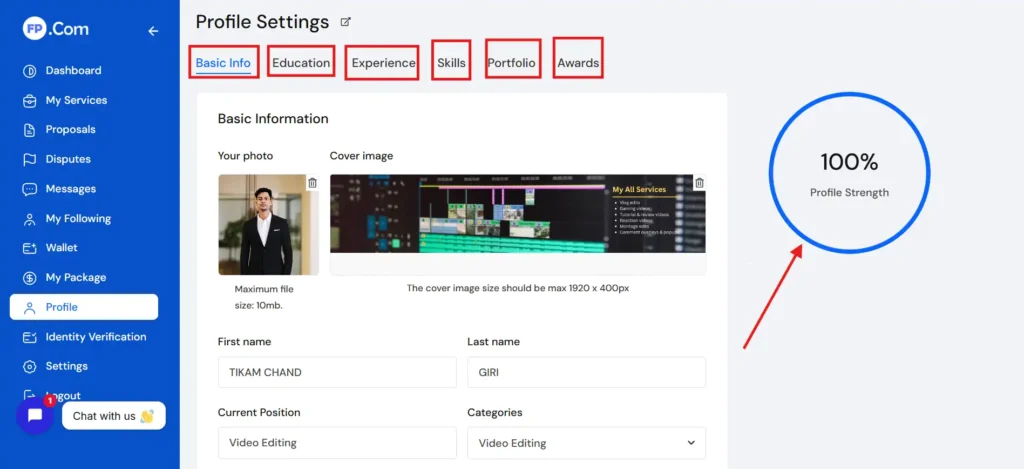The height and width of the screenshot is (469, 1024).
Task: Open the Portfolio tab
Action: pos(511,63)
